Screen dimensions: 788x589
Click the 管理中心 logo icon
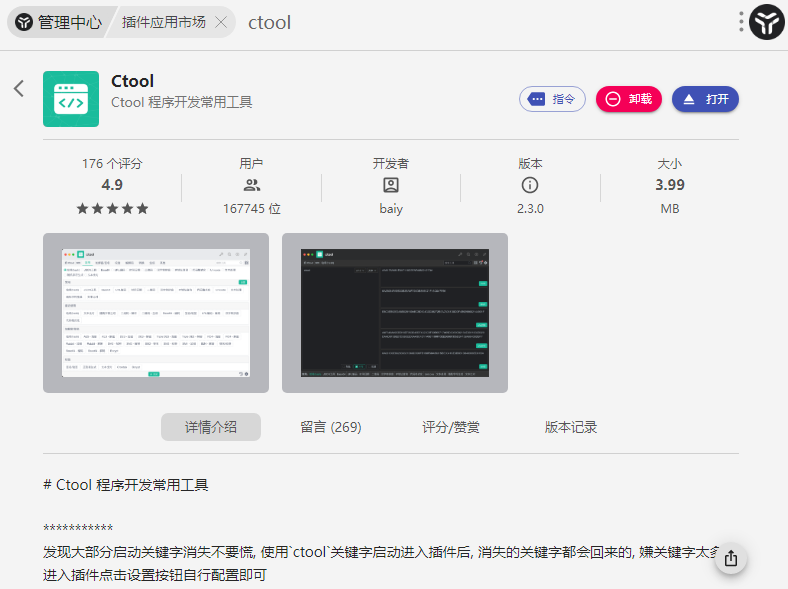(24, 22)
